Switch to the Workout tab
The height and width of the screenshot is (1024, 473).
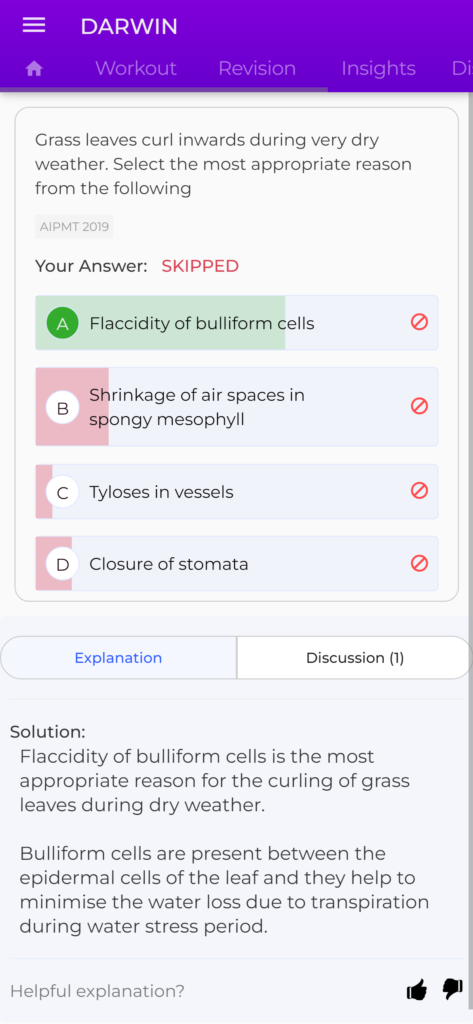coord(136,69)
